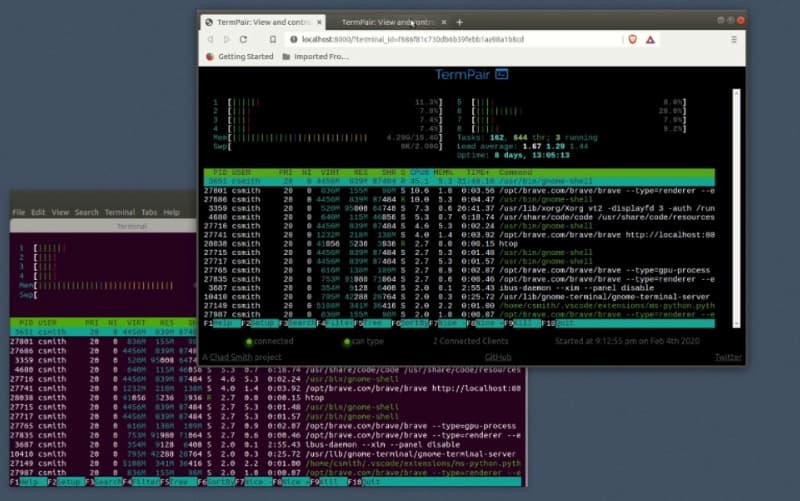Click the browser back arrow
Screen dimensions: 800x501
pyautogui.click(x=210, y=39)
